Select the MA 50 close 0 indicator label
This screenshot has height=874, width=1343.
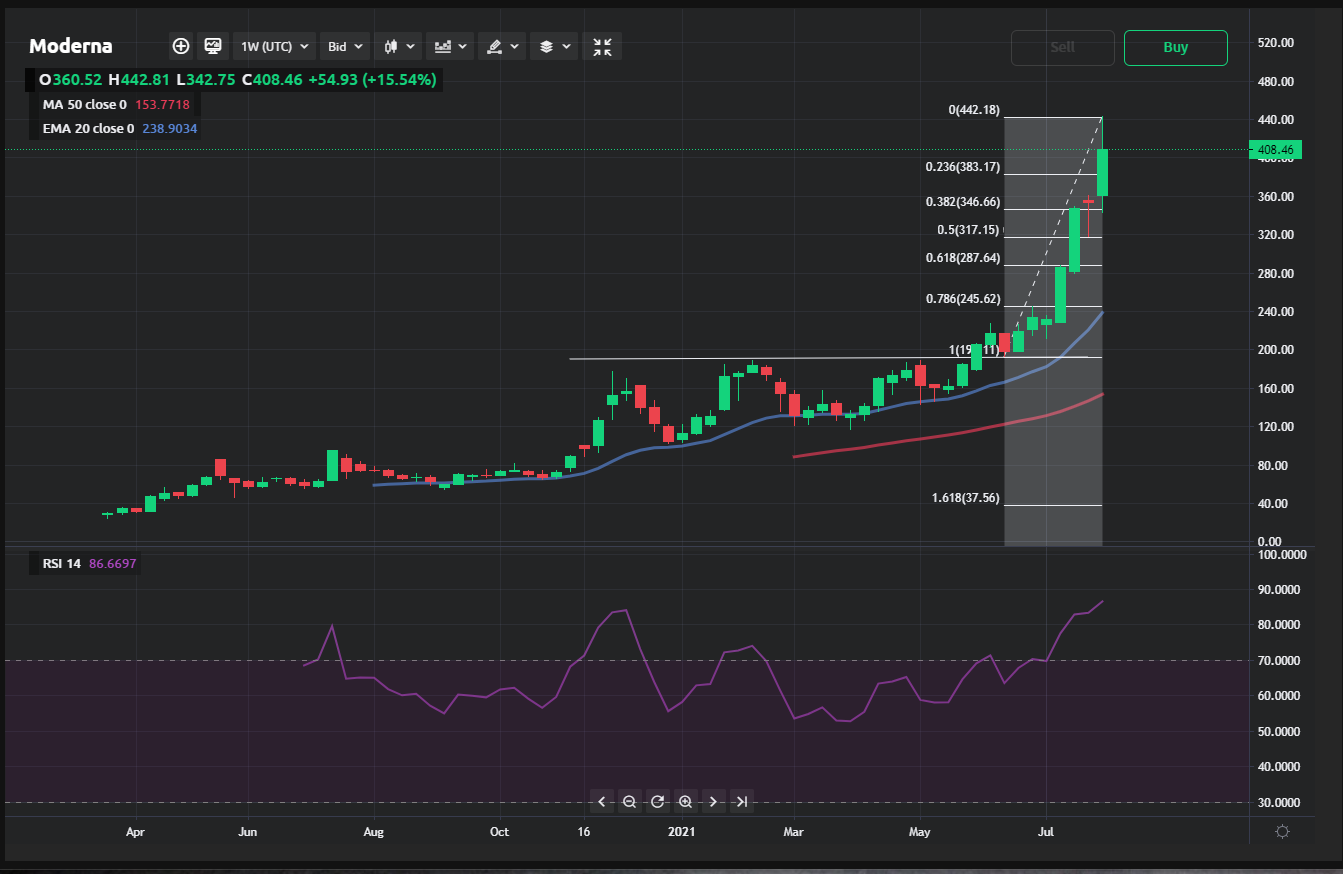[85, 104]
